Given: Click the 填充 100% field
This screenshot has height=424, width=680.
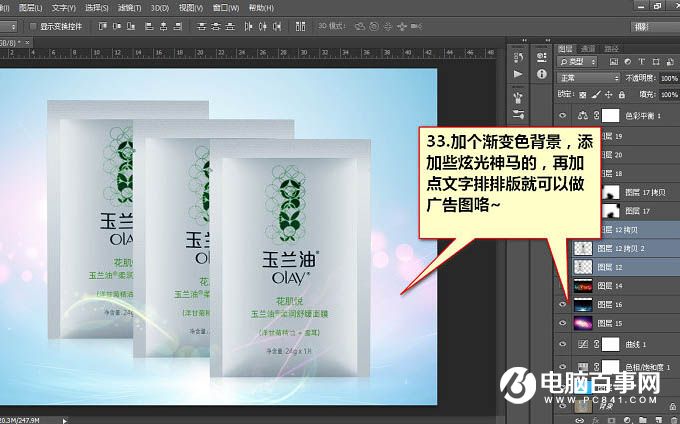Looking at the screenshot, I should click(669, 95).
